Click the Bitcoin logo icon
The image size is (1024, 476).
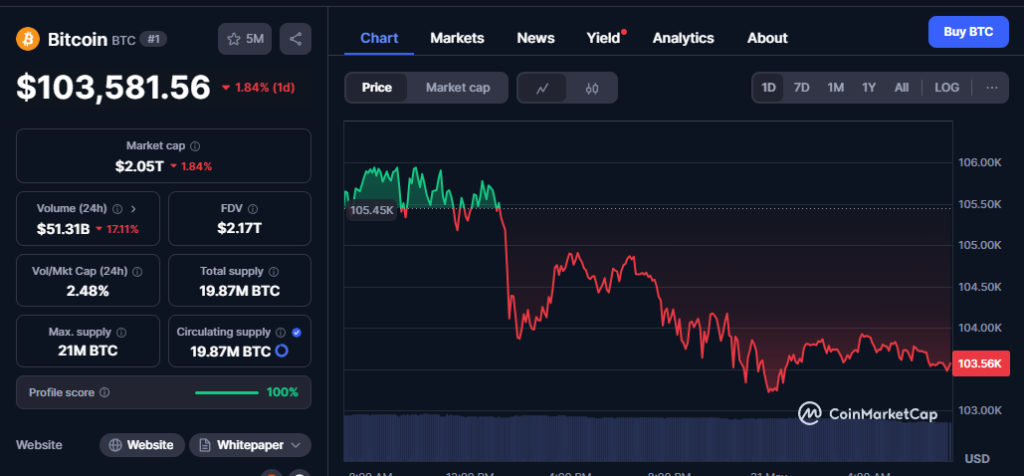[x=28, y=39]
